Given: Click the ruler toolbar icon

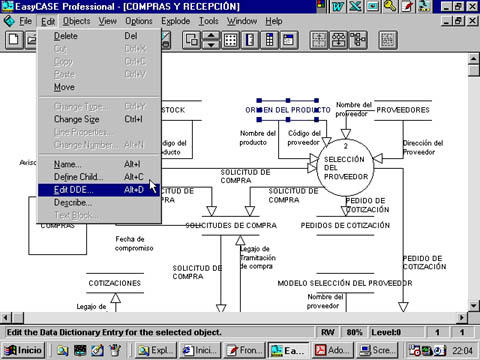Looking at the screenshot, I should (x=250, y=40).
